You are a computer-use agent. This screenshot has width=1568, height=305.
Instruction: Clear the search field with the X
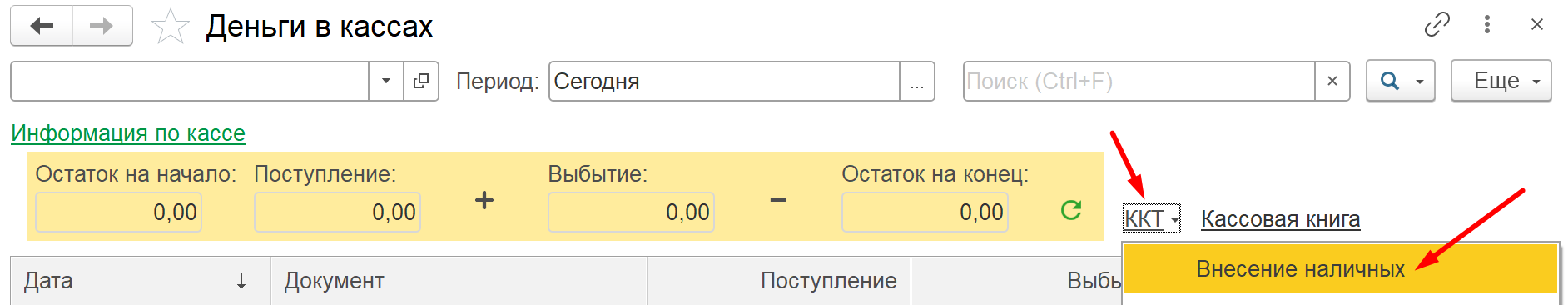tap(1332, 81)
